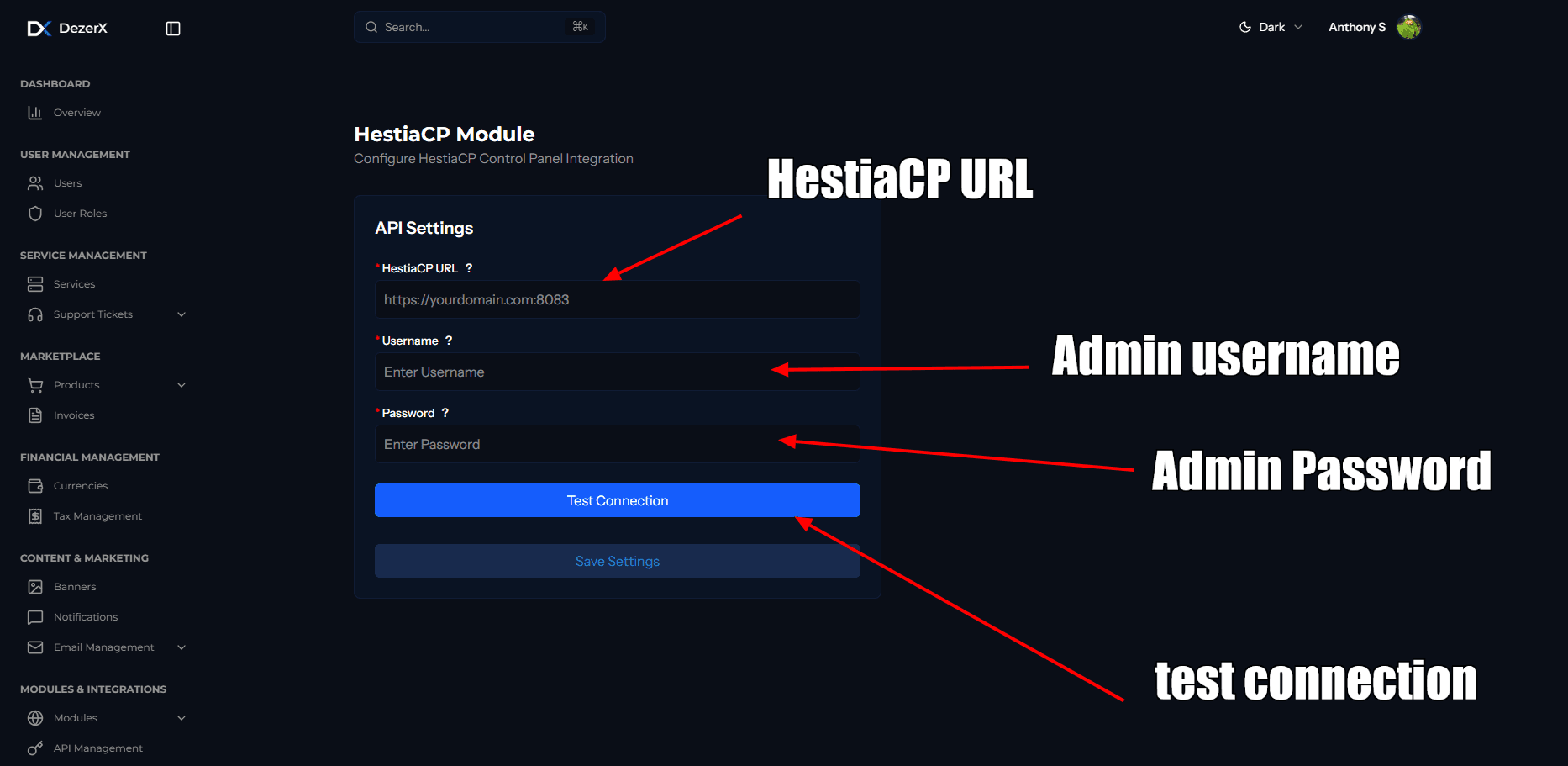
Task: Click the API Management key icon
Action: coord(35,748)
